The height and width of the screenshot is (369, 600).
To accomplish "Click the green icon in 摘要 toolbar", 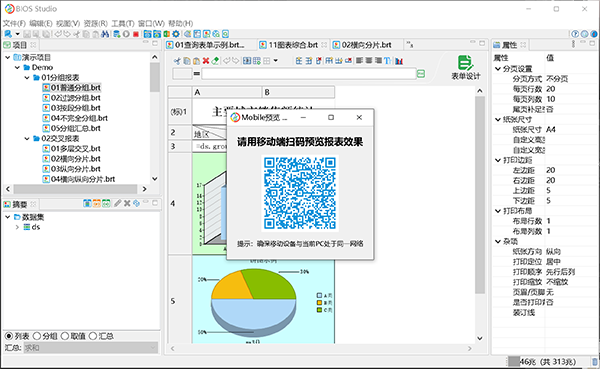I will (x=106, y=204).
